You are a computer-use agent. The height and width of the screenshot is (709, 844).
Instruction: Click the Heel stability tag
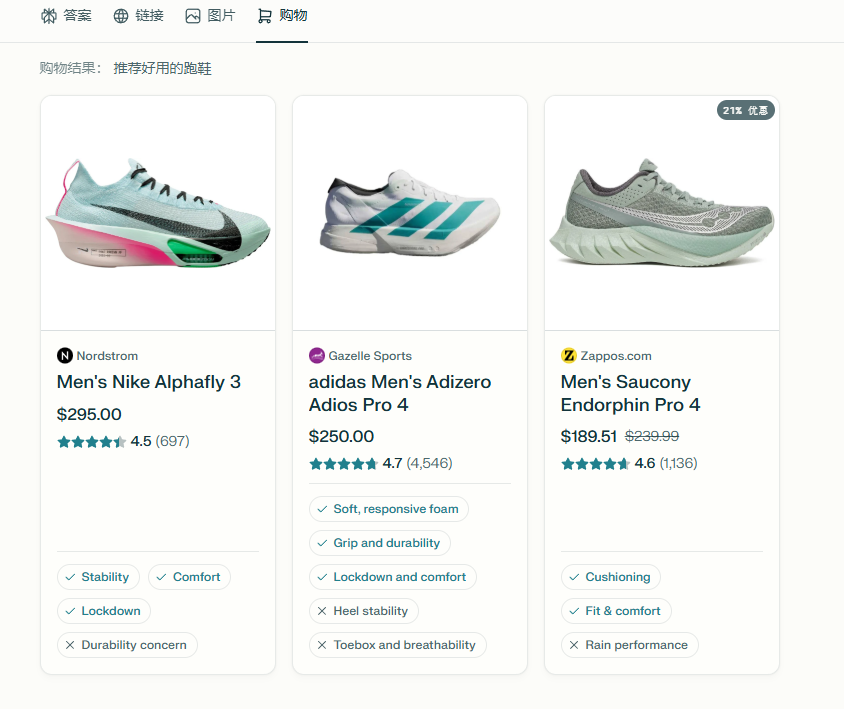[x=364, y=611]
